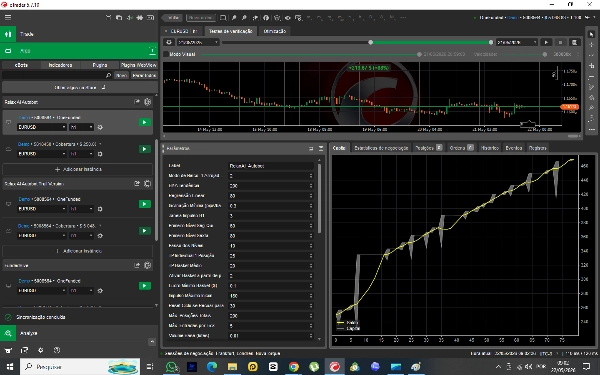Click the cTrader red icon in taskbar
Image resolution: width=600 pixels, height=375 pixels.
coord(334,367)
